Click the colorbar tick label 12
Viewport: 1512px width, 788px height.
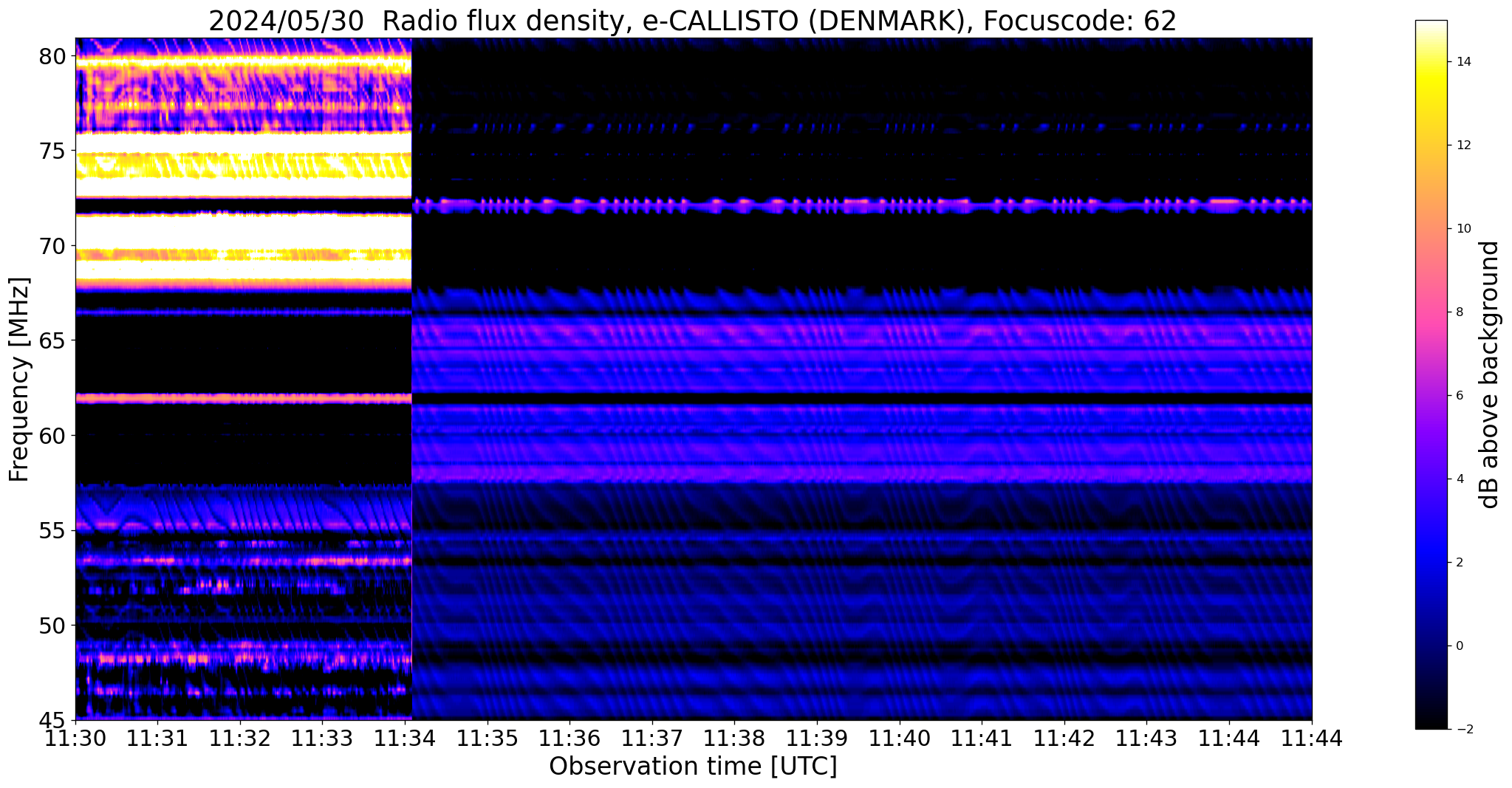tap(1463, 145)
